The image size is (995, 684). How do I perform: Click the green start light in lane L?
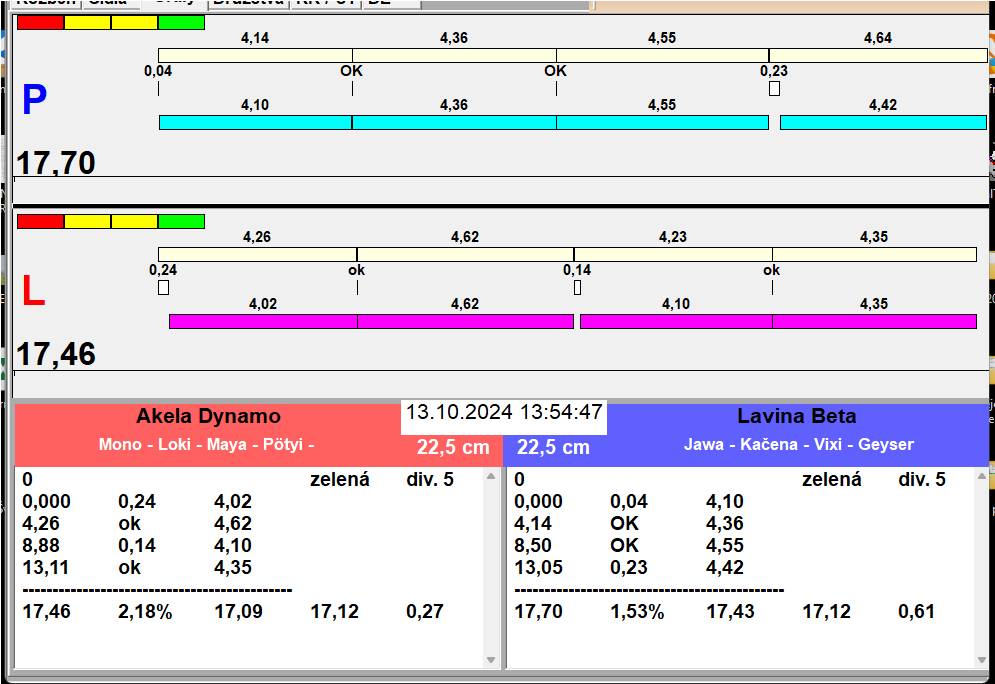181,221
